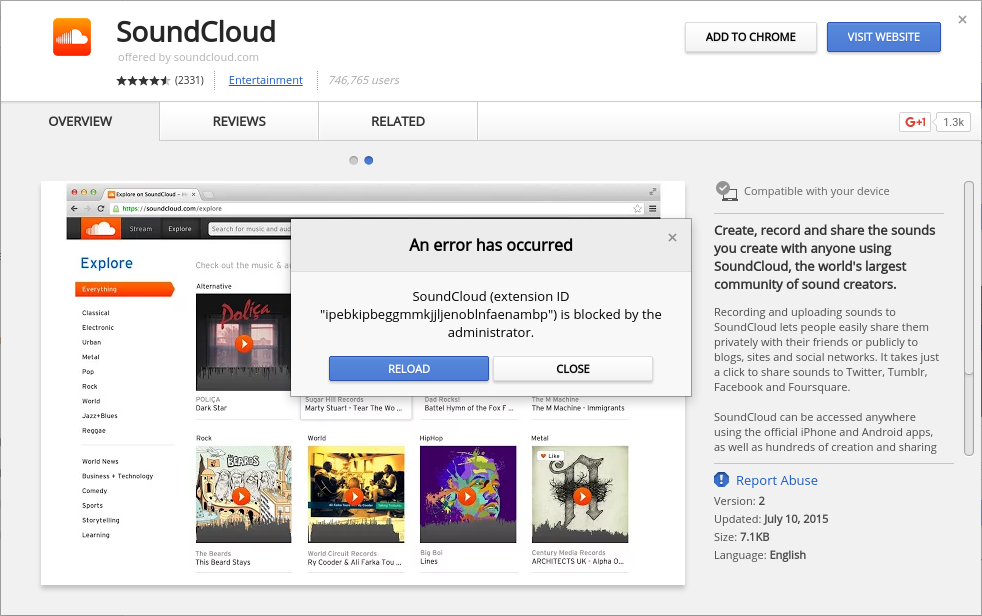Click the Size 7.1KB text
Screen dimensions: 982x616
tap(742, 537)
